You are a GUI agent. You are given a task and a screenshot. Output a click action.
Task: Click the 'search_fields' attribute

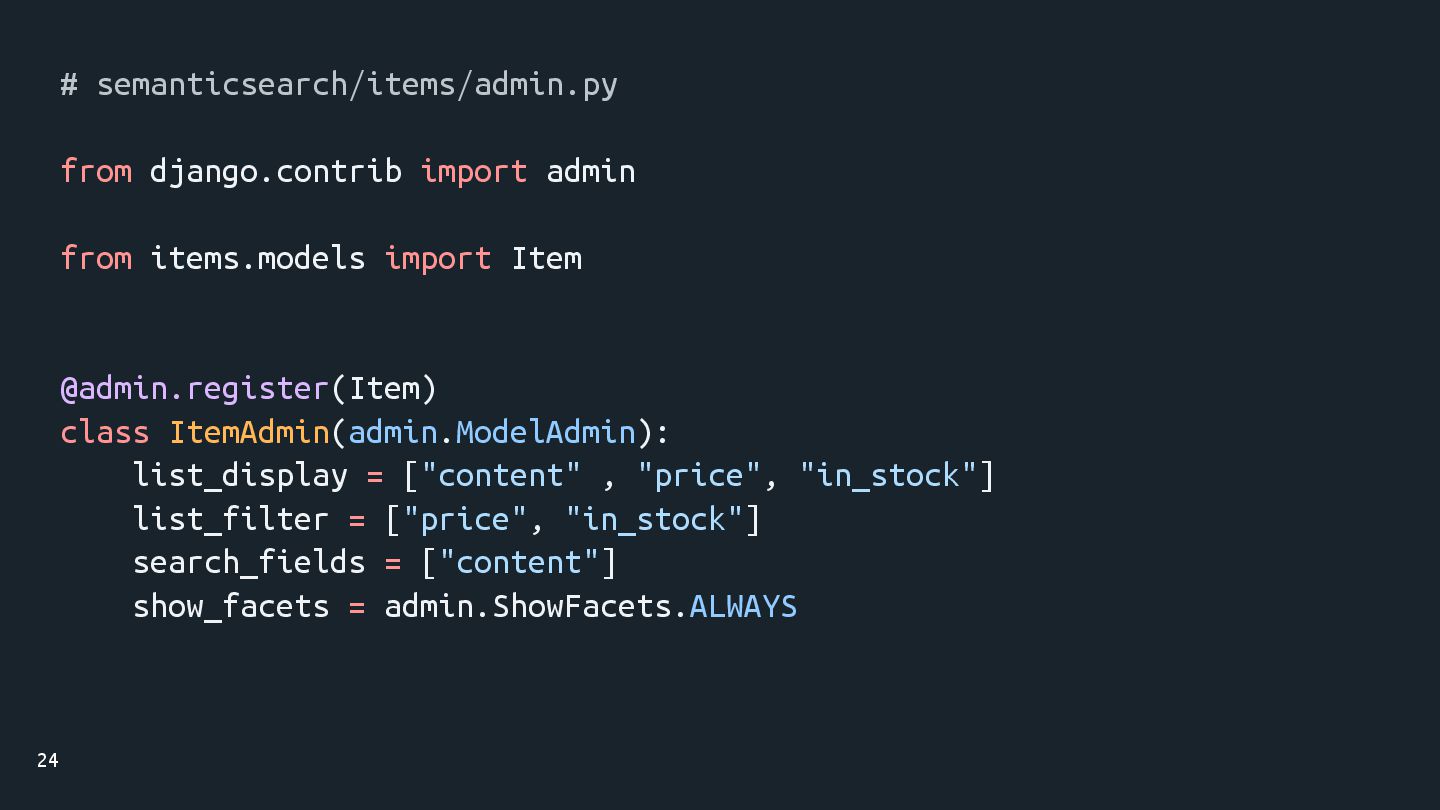tap(249, 562)
